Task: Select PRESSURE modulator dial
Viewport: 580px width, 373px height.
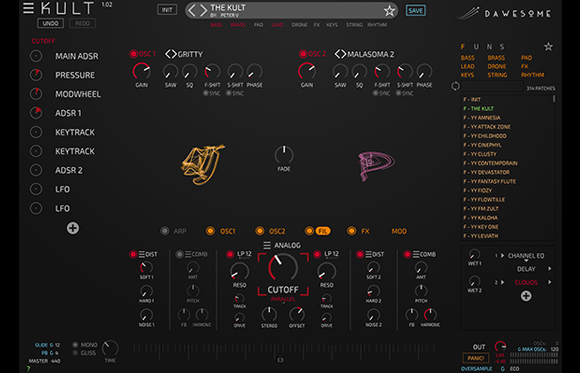Action: [x=36, y=75]
